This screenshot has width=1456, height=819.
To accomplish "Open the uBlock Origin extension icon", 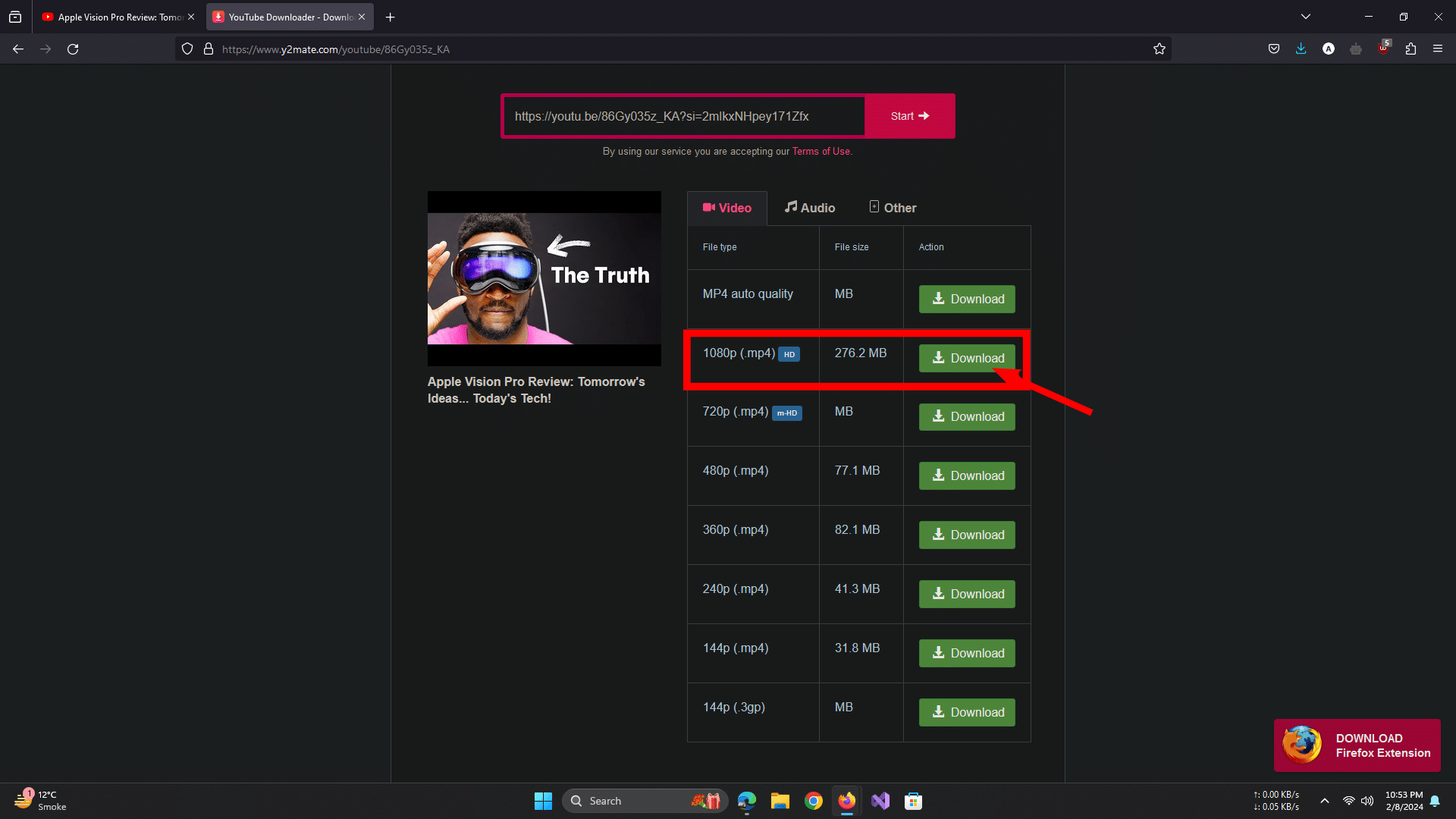I will point(1383,49).
